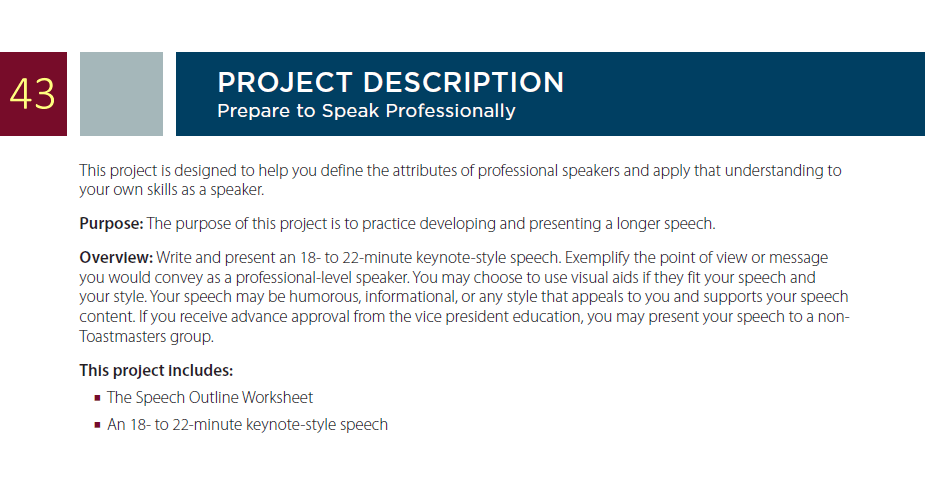Image resolution: width=925 pixels, height=501 pixels.
Task: Click the 18- to 22-minute keynote-style speech bullet item
Action: coord(248,425)
